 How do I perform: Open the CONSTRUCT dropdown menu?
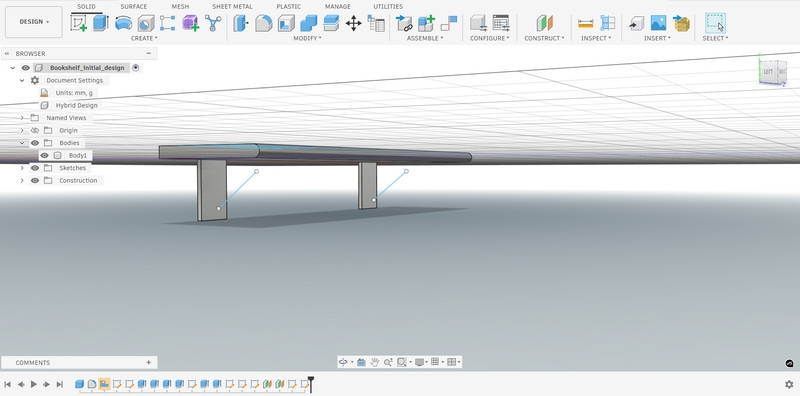[544, 38]
